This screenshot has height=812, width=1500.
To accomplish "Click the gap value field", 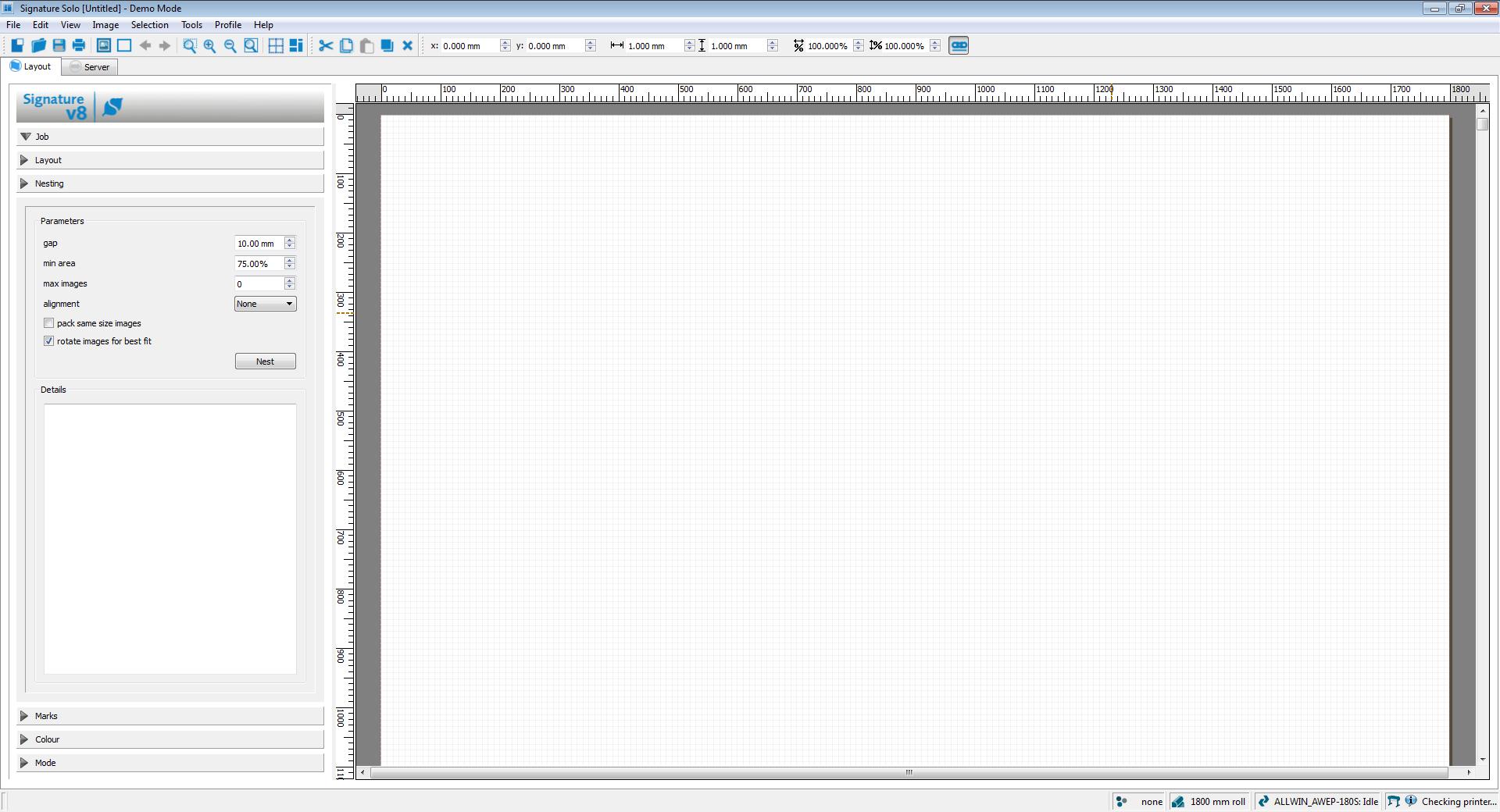I will tap(259, 244).
